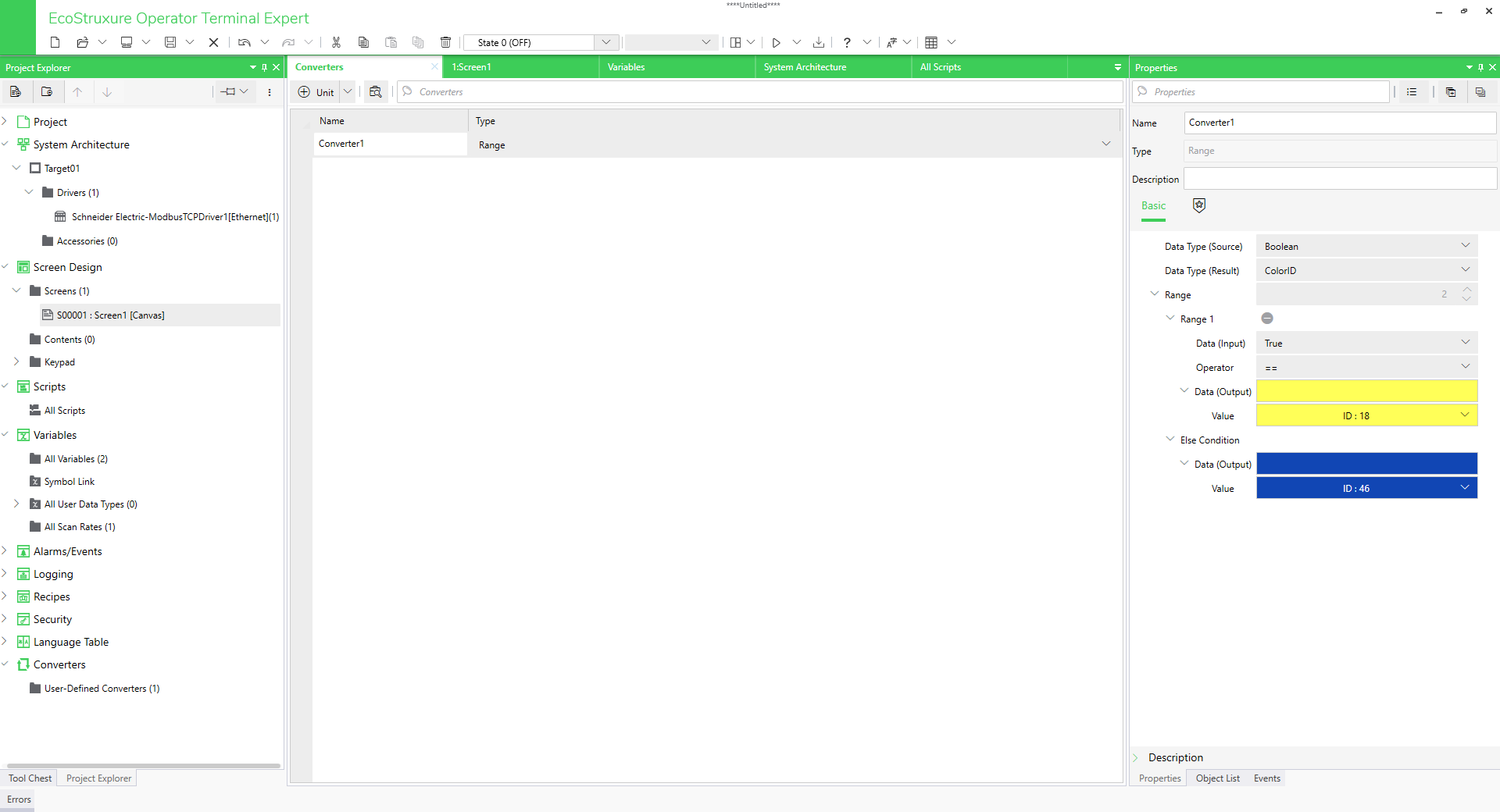Open Data Type (Result) ColorID dropdown
This screenshot has height=812, width=1500.
point(1466,269)
